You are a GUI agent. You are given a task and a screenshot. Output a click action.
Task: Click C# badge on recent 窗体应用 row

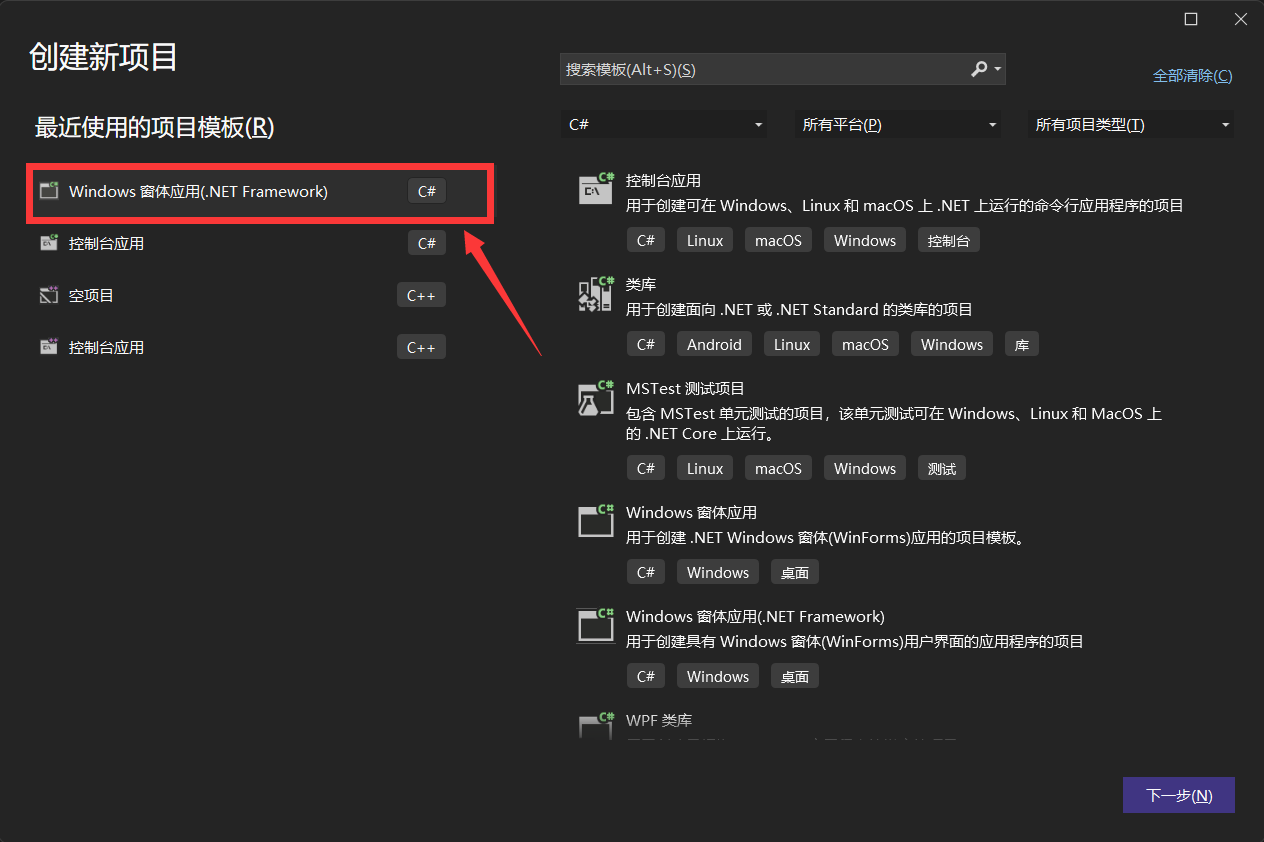pyautogui.click(x=427, y=191)
